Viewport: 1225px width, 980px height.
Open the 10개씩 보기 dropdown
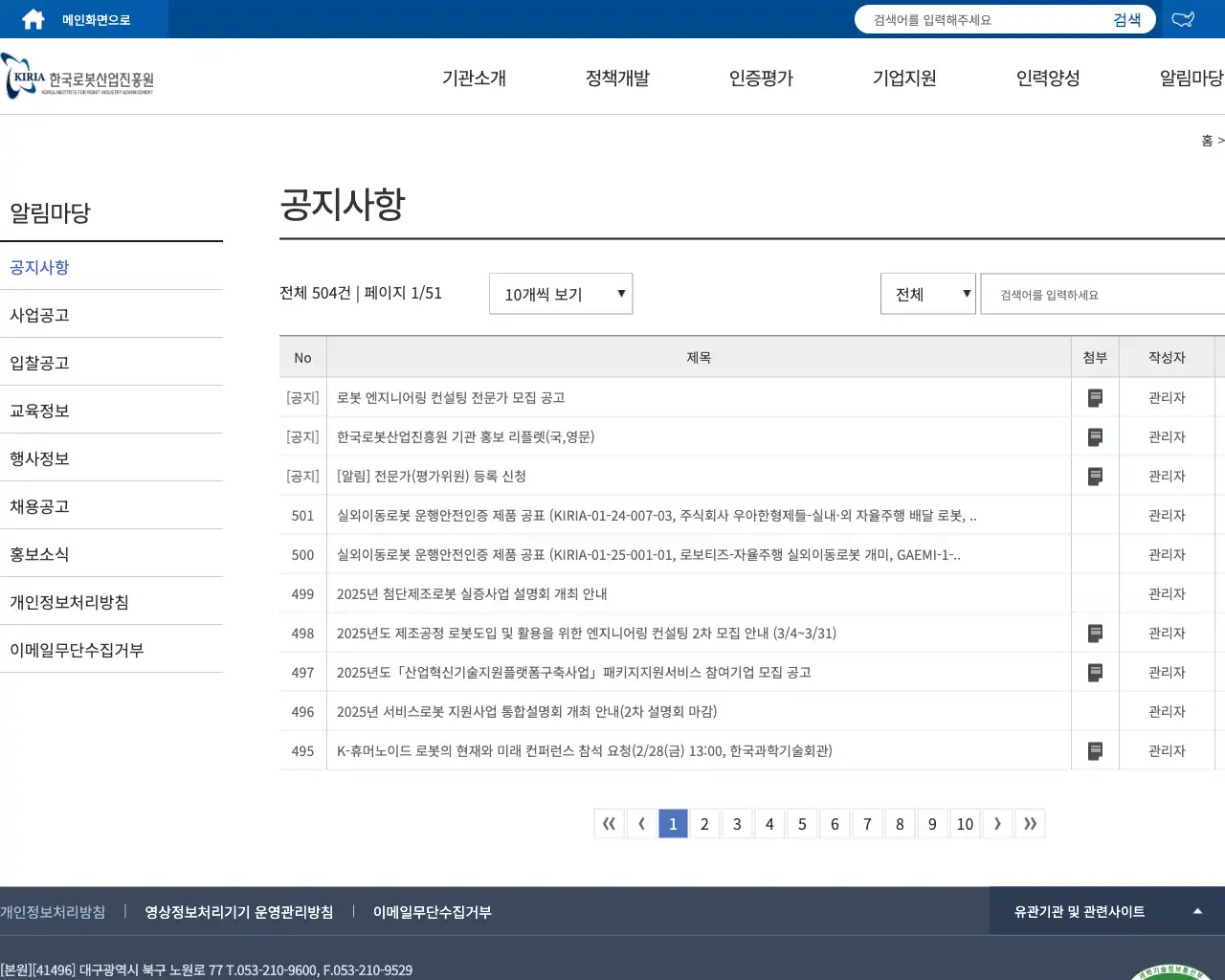point(560,294)
